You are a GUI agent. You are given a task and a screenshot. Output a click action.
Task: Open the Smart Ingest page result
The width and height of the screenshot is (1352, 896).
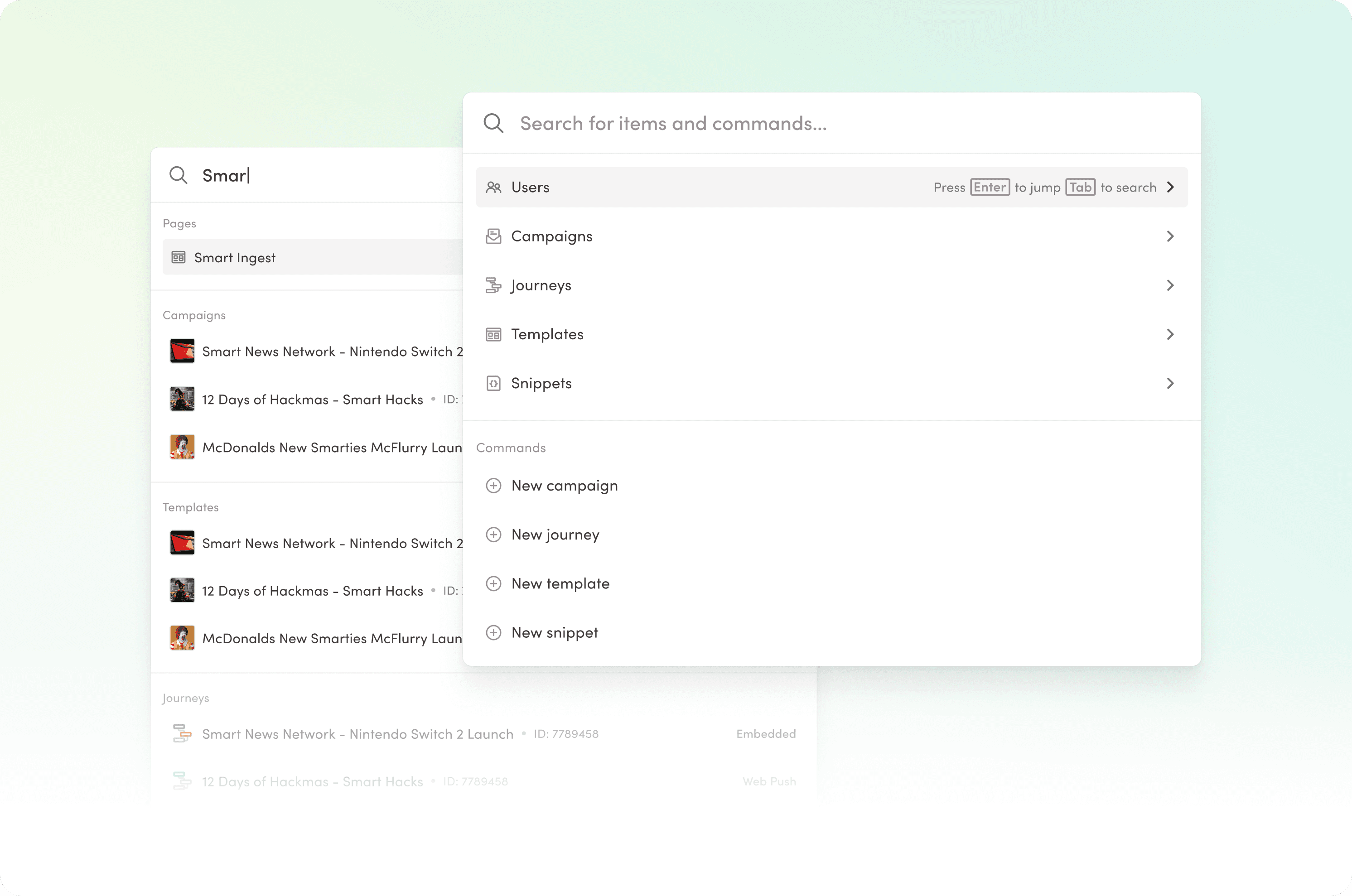234,258
